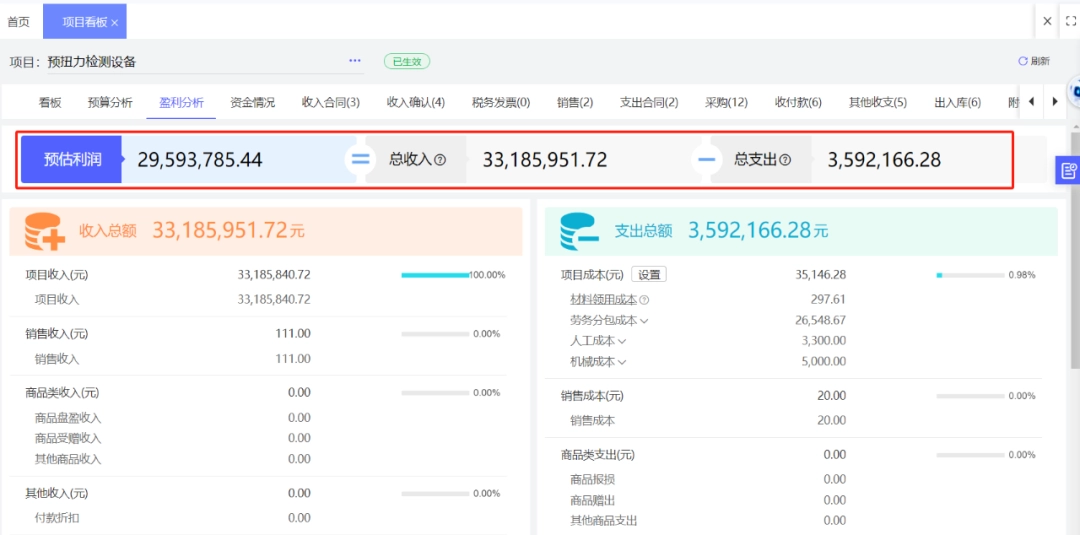Click the 设置 button next to 项目成本
The height and width of the screenshot is (535, 1080).
[x=650, y=274]
